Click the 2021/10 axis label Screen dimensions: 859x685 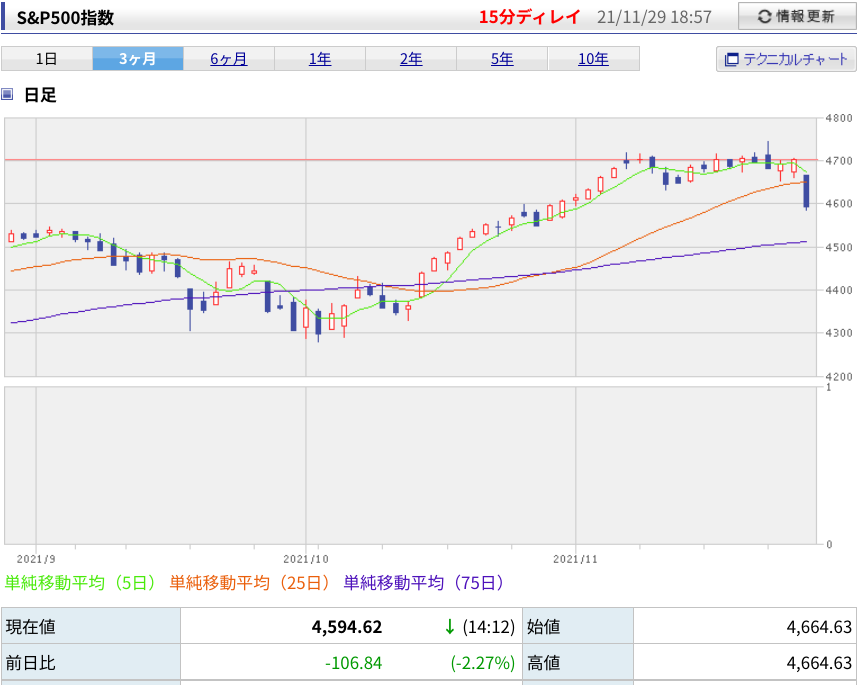306,559
